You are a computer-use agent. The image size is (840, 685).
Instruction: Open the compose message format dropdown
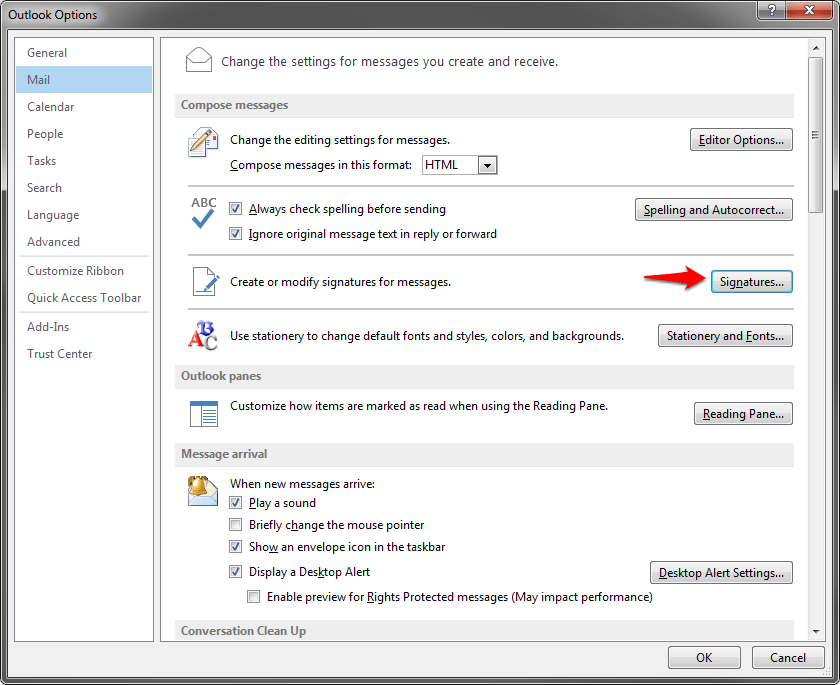point(487,165)
